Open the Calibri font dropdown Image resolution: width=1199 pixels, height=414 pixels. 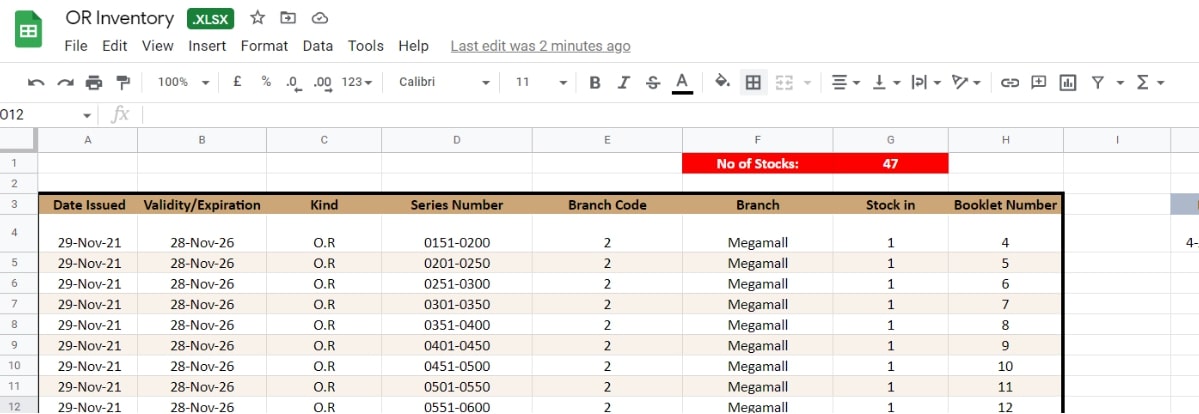[x=444, y=82]
